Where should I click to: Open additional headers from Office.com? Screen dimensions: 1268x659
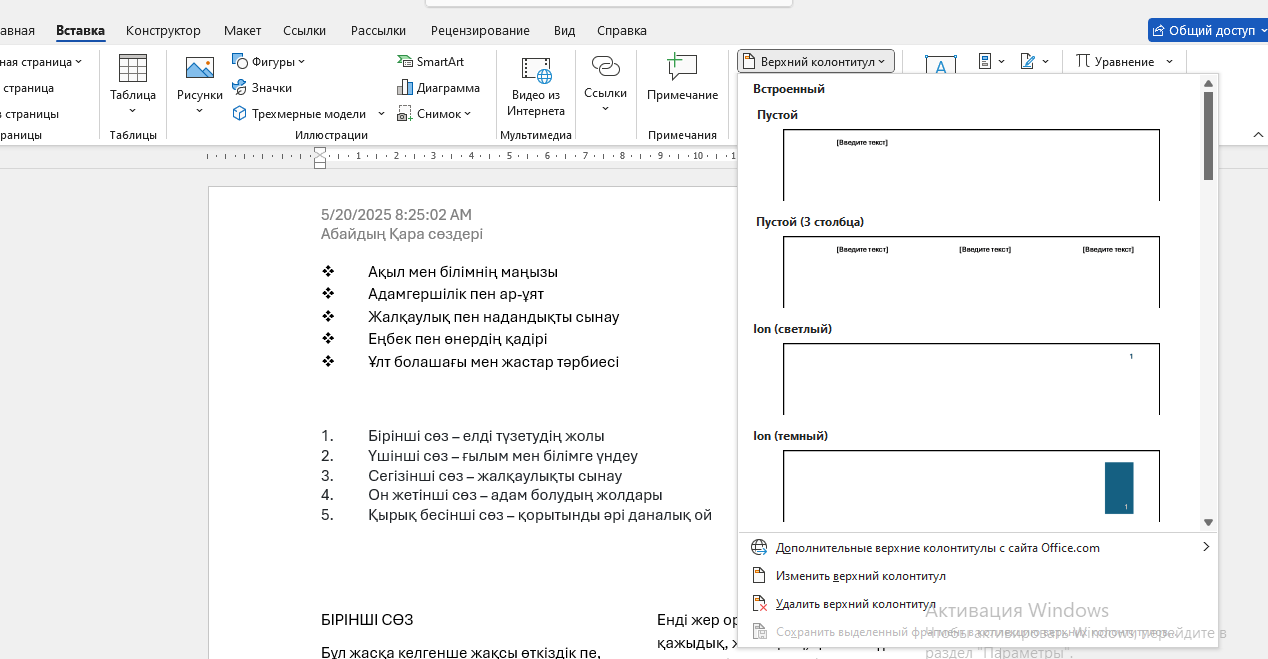[x=978, y=547]
